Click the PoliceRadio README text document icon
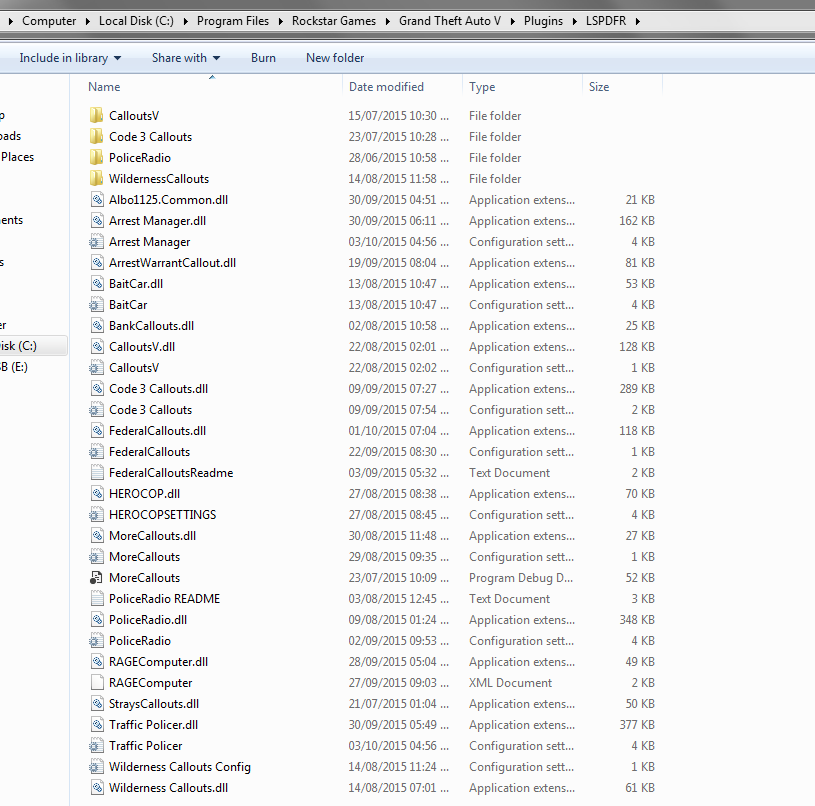The image size is (815, 806). [97, 599]
